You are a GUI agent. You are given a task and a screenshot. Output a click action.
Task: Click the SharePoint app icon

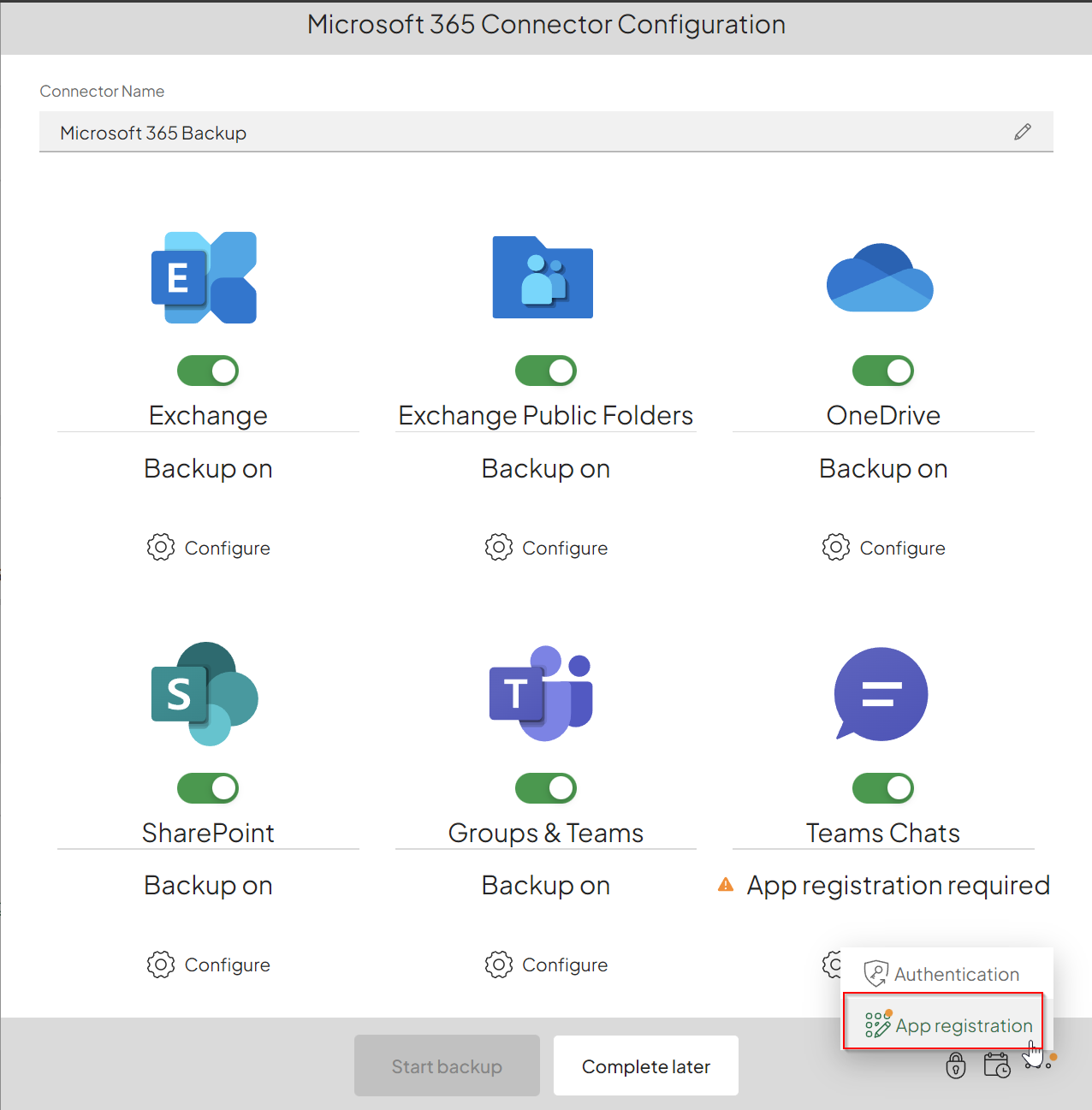tap(205, 694)
